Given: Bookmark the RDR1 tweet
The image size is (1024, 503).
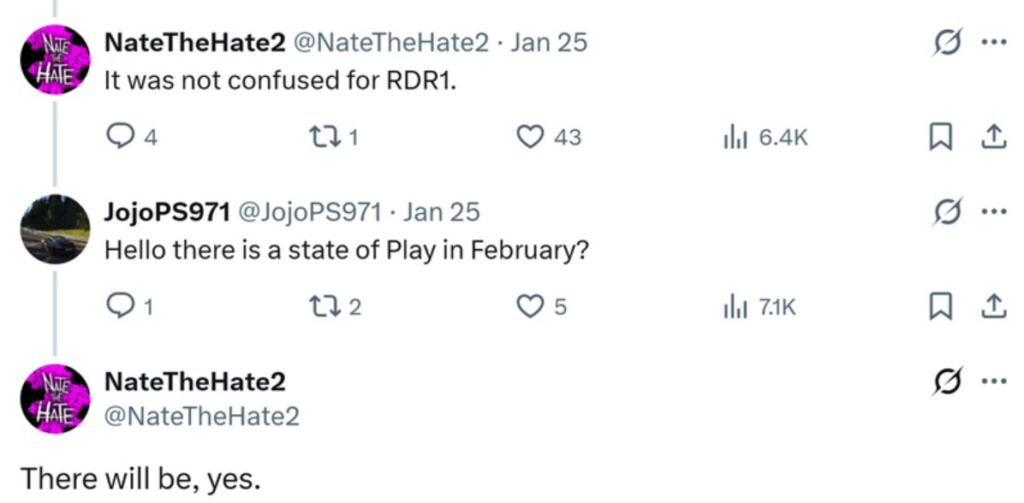Looking at the screenshot, I should tap(940, 139).
